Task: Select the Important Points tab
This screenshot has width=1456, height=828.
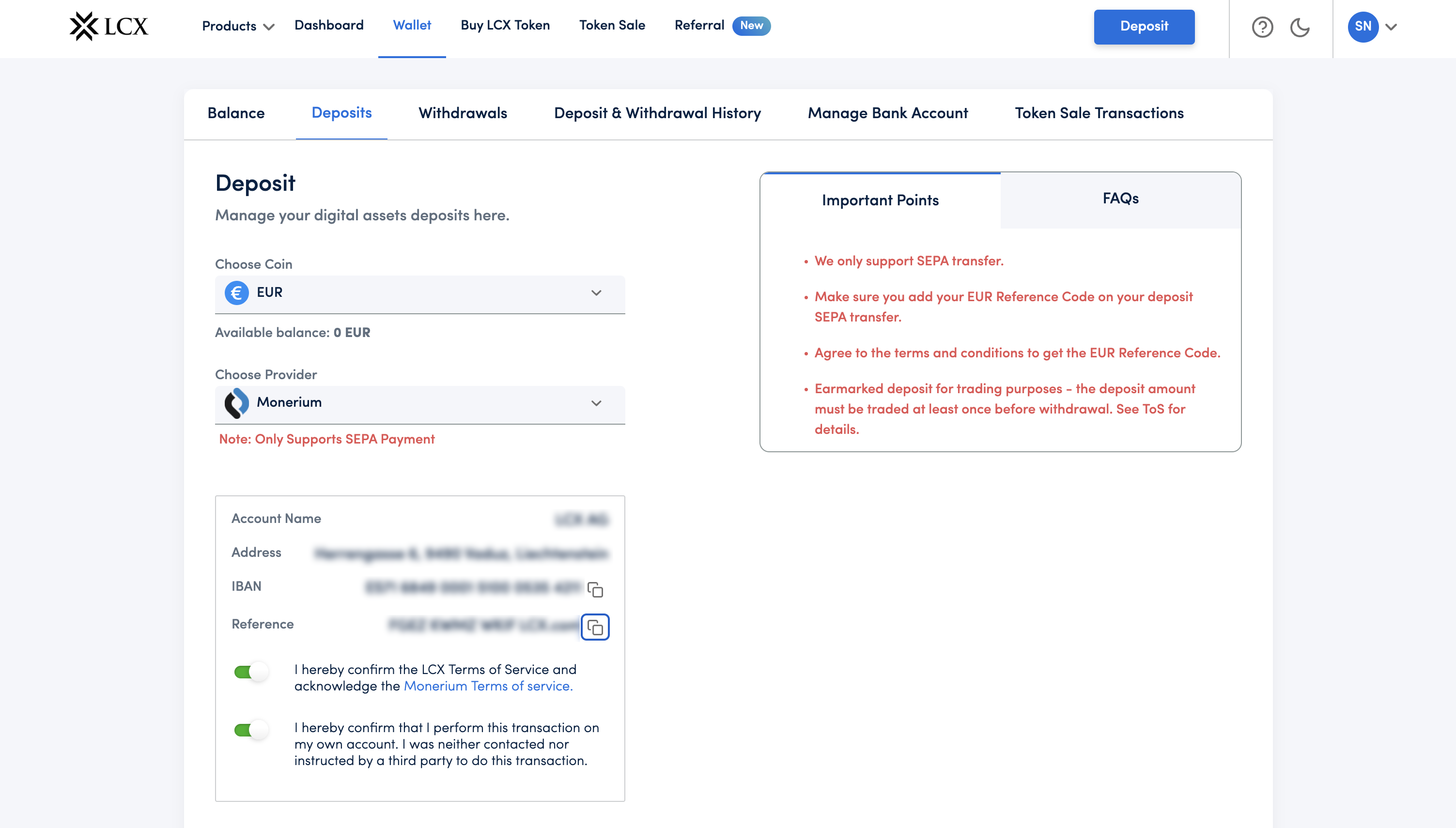Action: coord(880,200)
